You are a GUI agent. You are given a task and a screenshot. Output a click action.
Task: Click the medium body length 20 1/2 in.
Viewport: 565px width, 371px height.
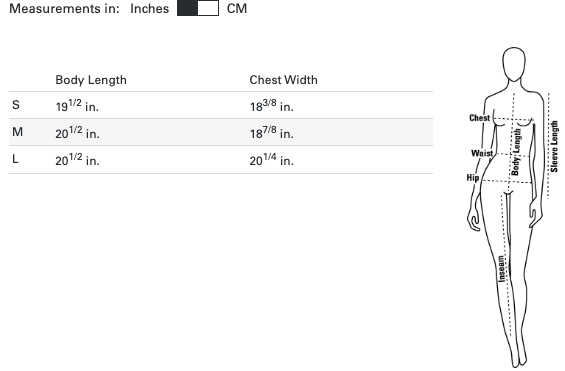pyautogui.click(x=77, y=133)
